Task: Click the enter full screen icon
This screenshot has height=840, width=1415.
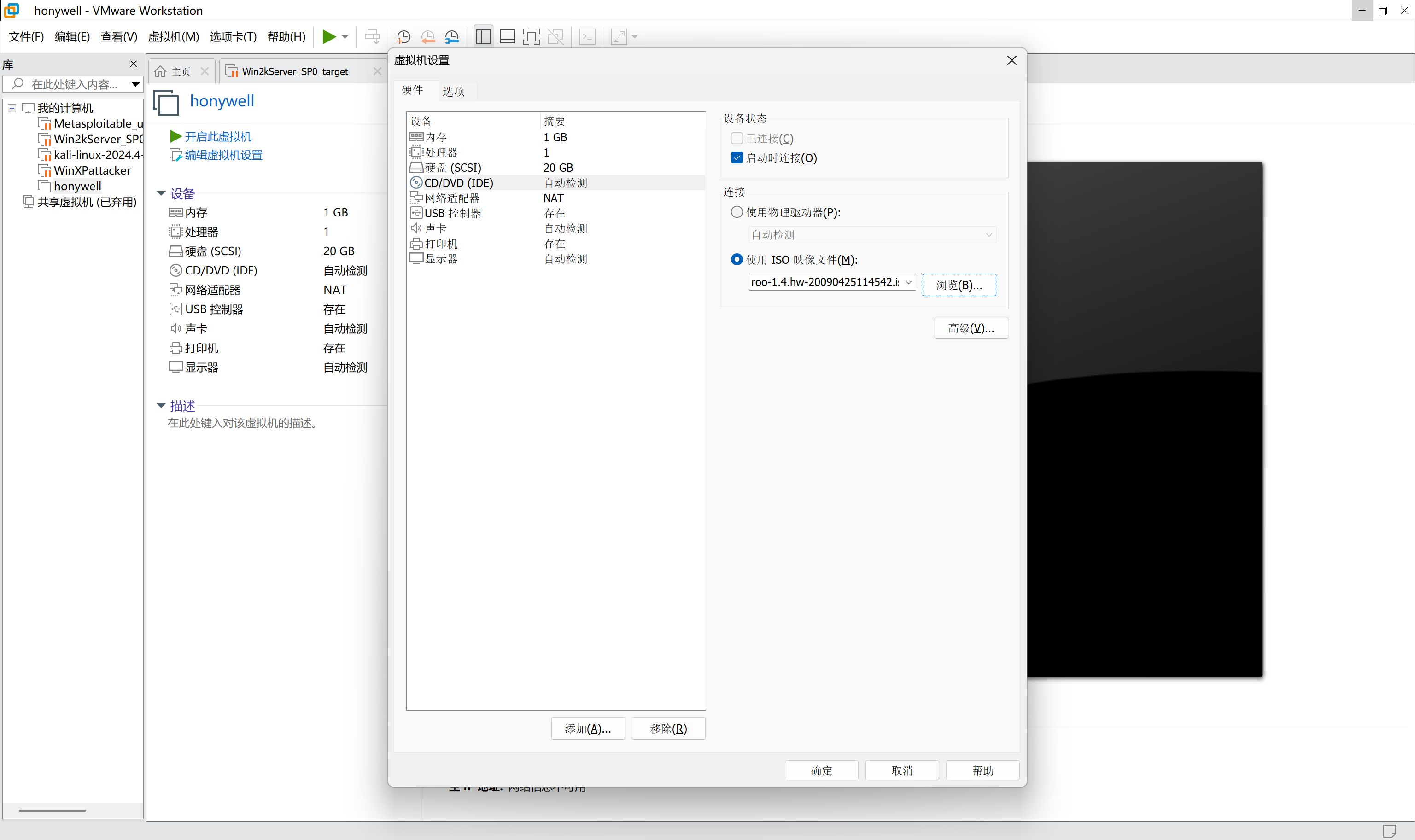Action: [531, 37]
